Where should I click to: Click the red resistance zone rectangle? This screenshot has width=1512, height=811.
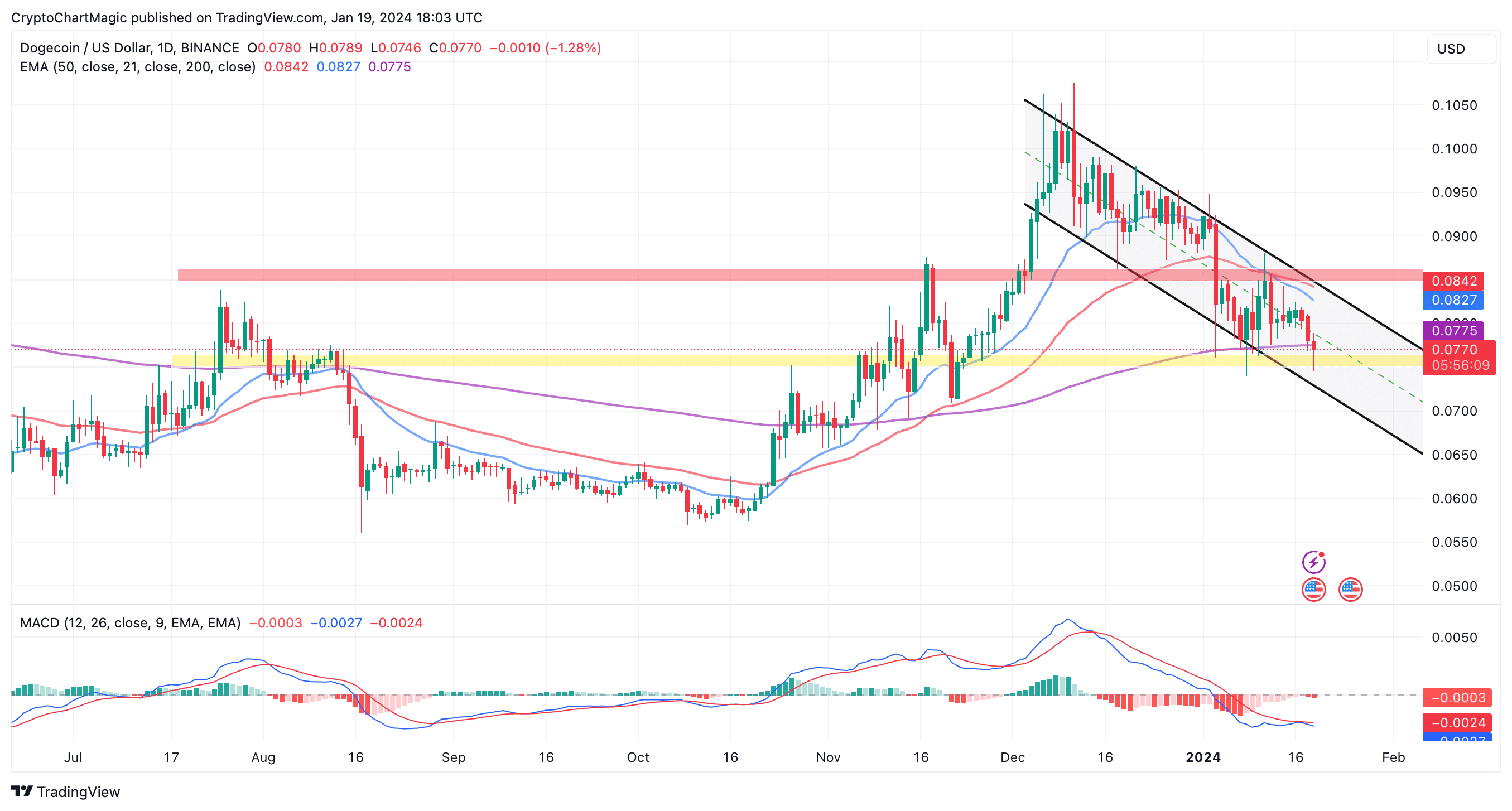[800, 274]
